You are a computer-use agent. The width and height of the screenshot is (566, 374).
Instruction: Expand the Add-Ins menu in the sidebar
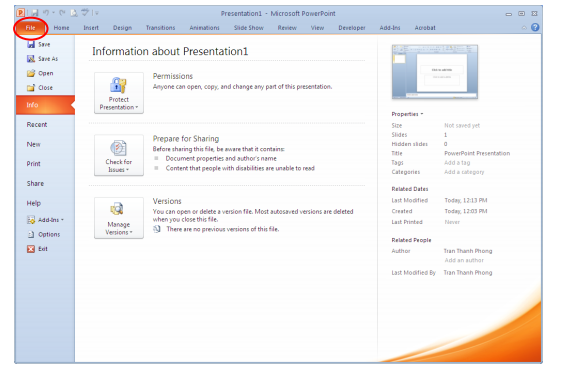pos(45,220)
